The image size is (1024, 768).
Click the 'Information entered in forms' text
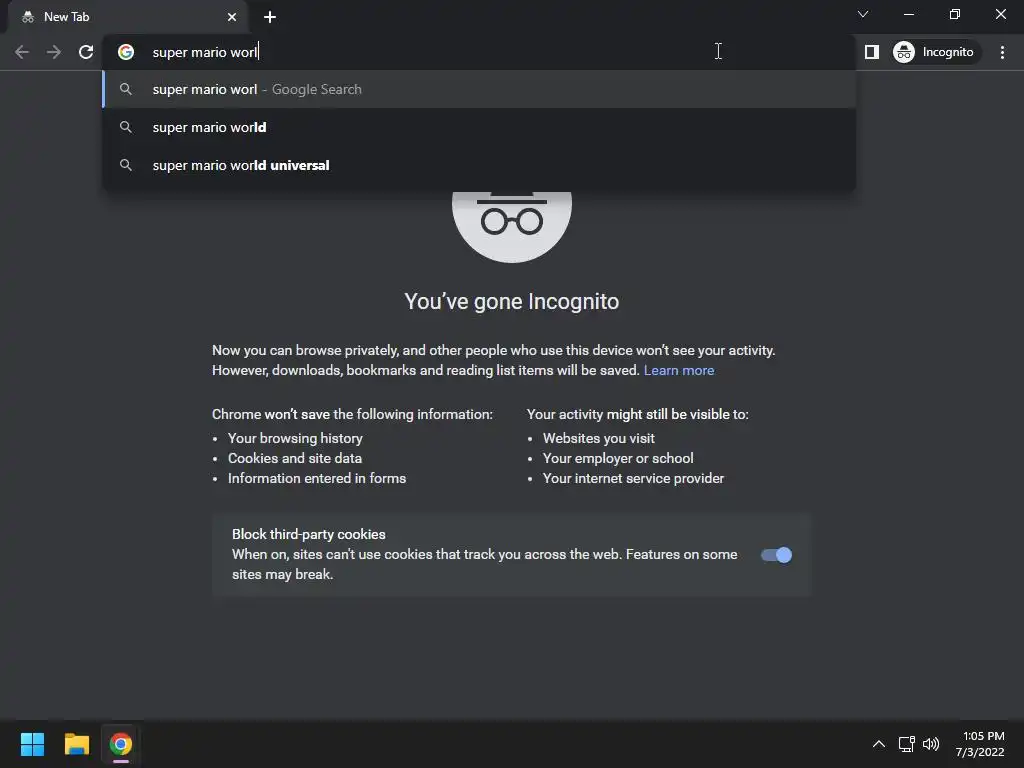point(317,479)
